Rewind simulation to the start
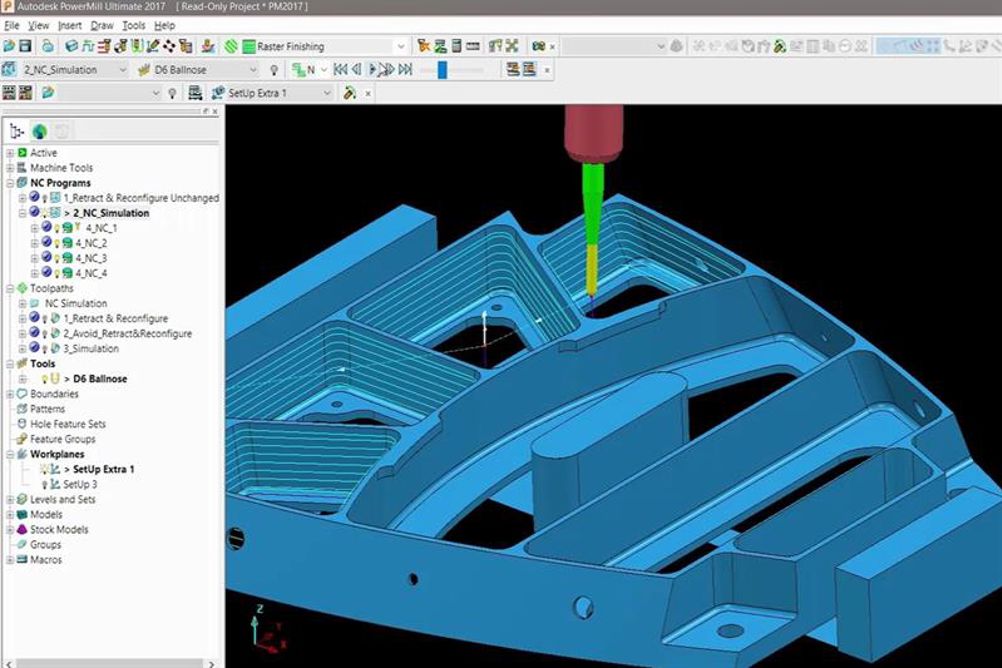The width and height of the screenshot is (1002, 668). pyautogui.click(x=341, y=70)
